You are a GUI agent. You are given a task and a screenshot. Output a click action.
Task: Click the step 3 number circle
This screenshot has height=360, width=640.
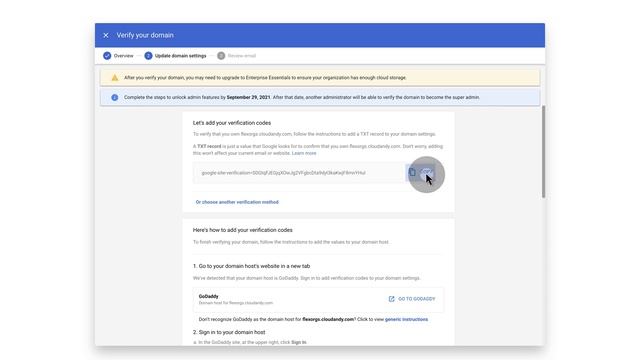[x=221, y=56]
